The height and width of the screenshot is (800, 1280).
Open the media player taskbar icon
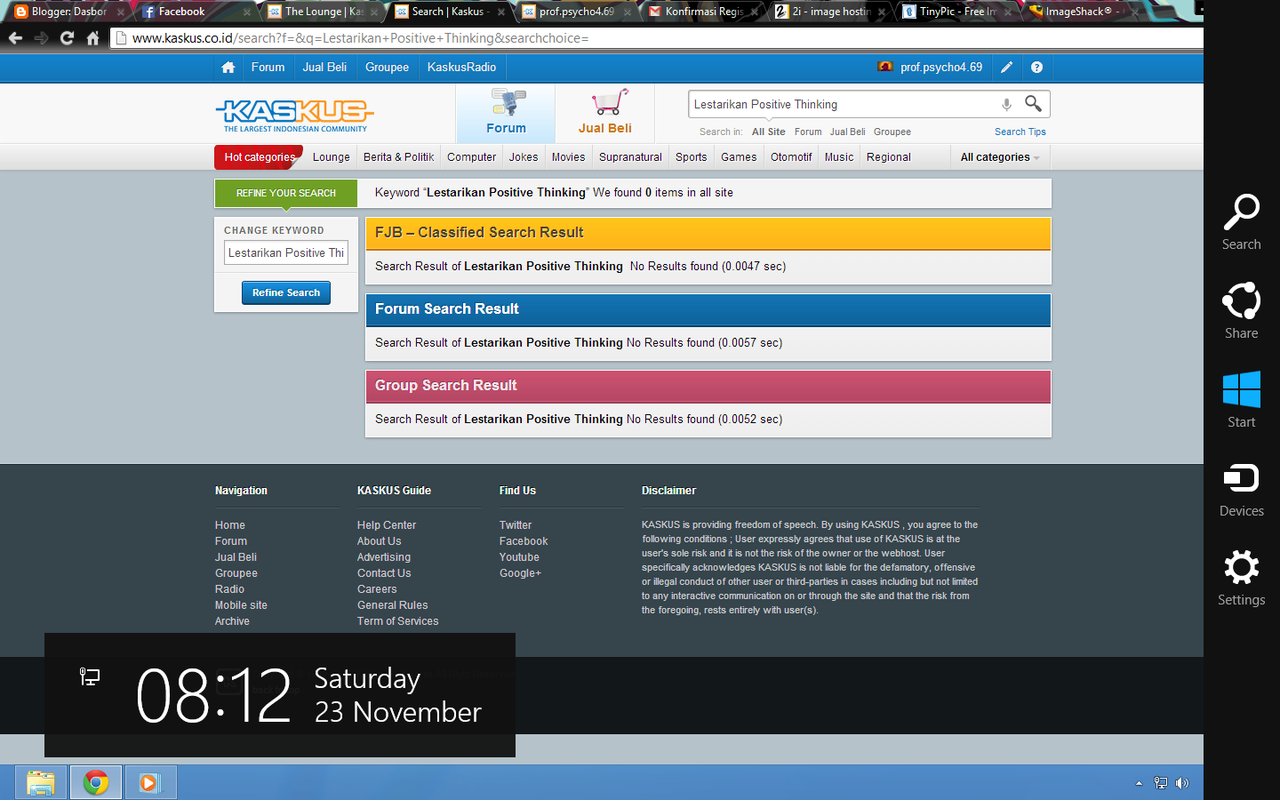pyautogui.click(x=150, y=782)
